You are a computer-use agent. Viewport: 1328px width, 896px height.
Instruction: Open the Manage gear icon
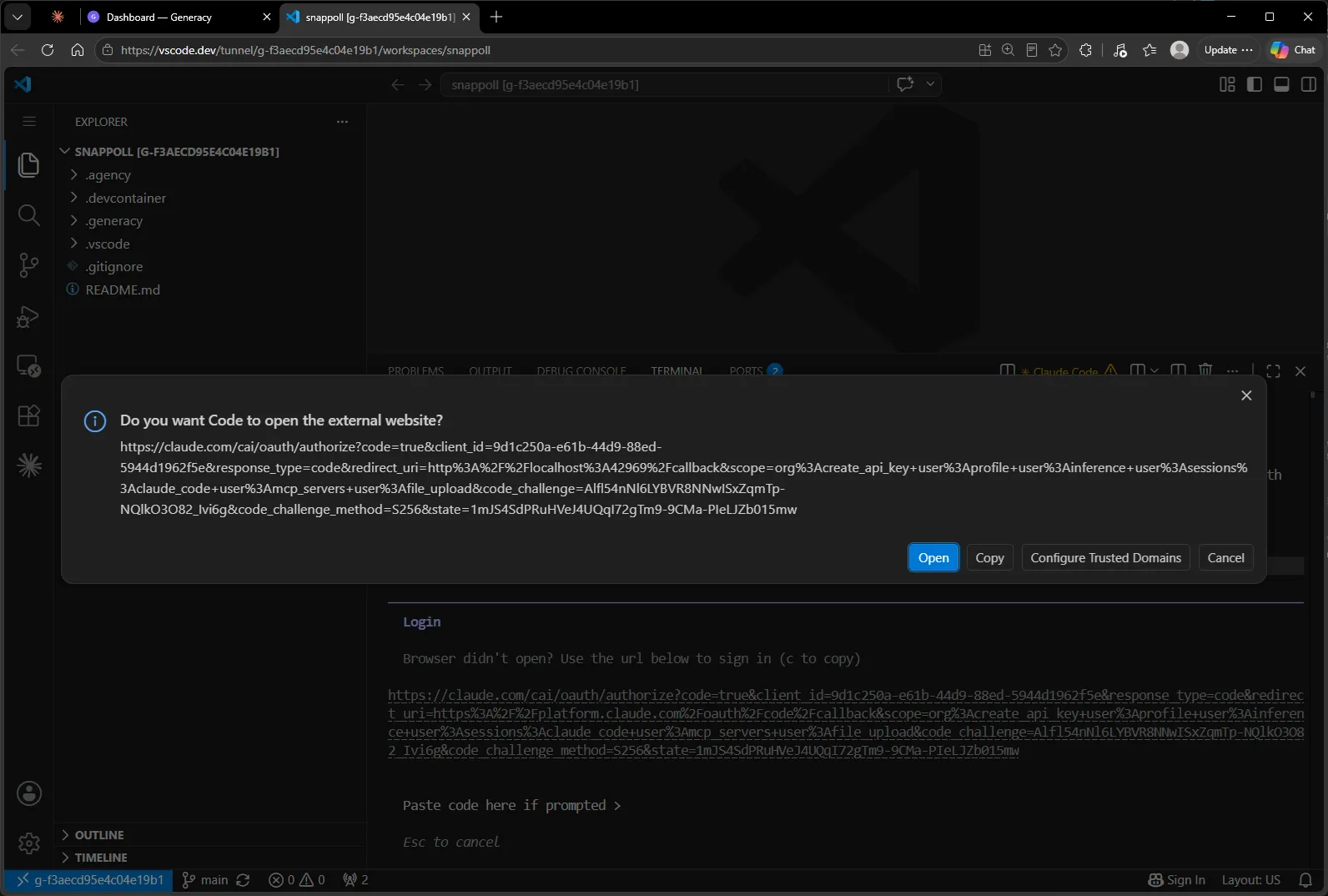pyautogui.click(x=29, y=843)
